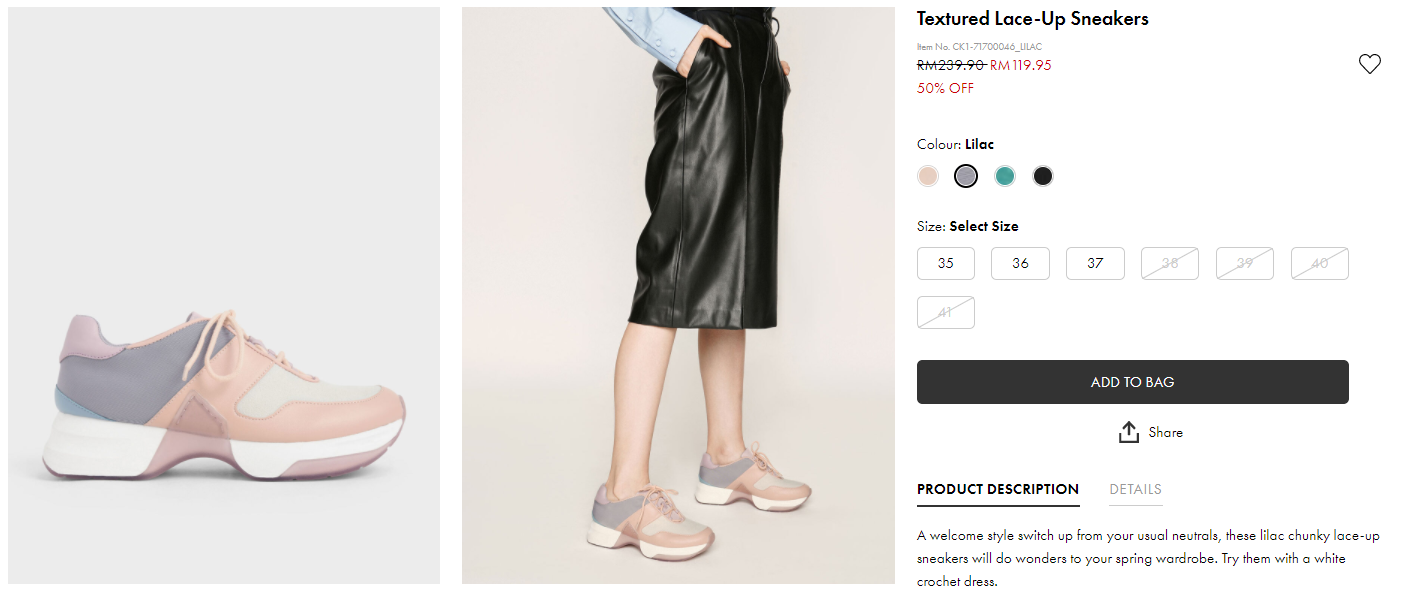Pick the black colour swatch
This screenshot has height=595, width=1403.
[x=1043, y=176]
